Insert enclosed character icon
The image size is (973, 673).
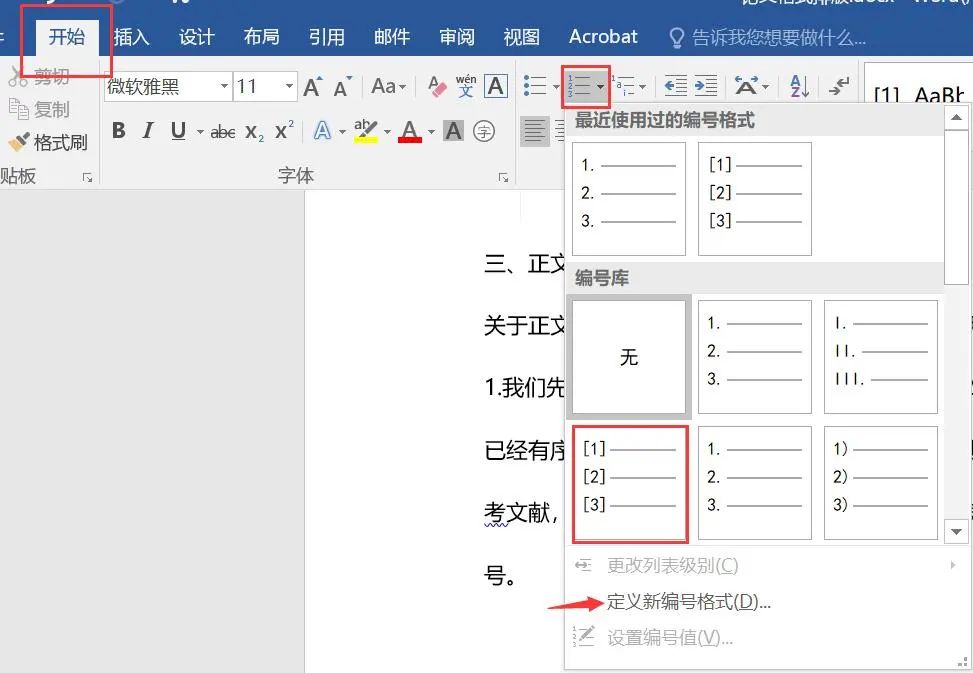coord(484,131)
